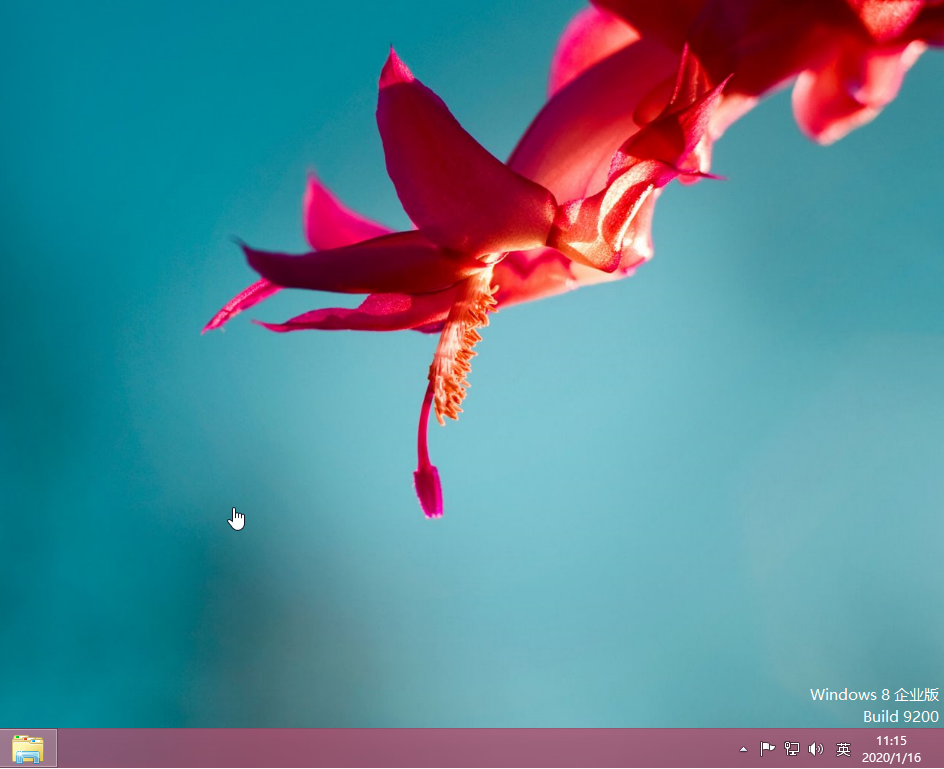The image size is (944, 769).
Task: Open File Explorer from the taskbar
Action: [x=28, y=749]
